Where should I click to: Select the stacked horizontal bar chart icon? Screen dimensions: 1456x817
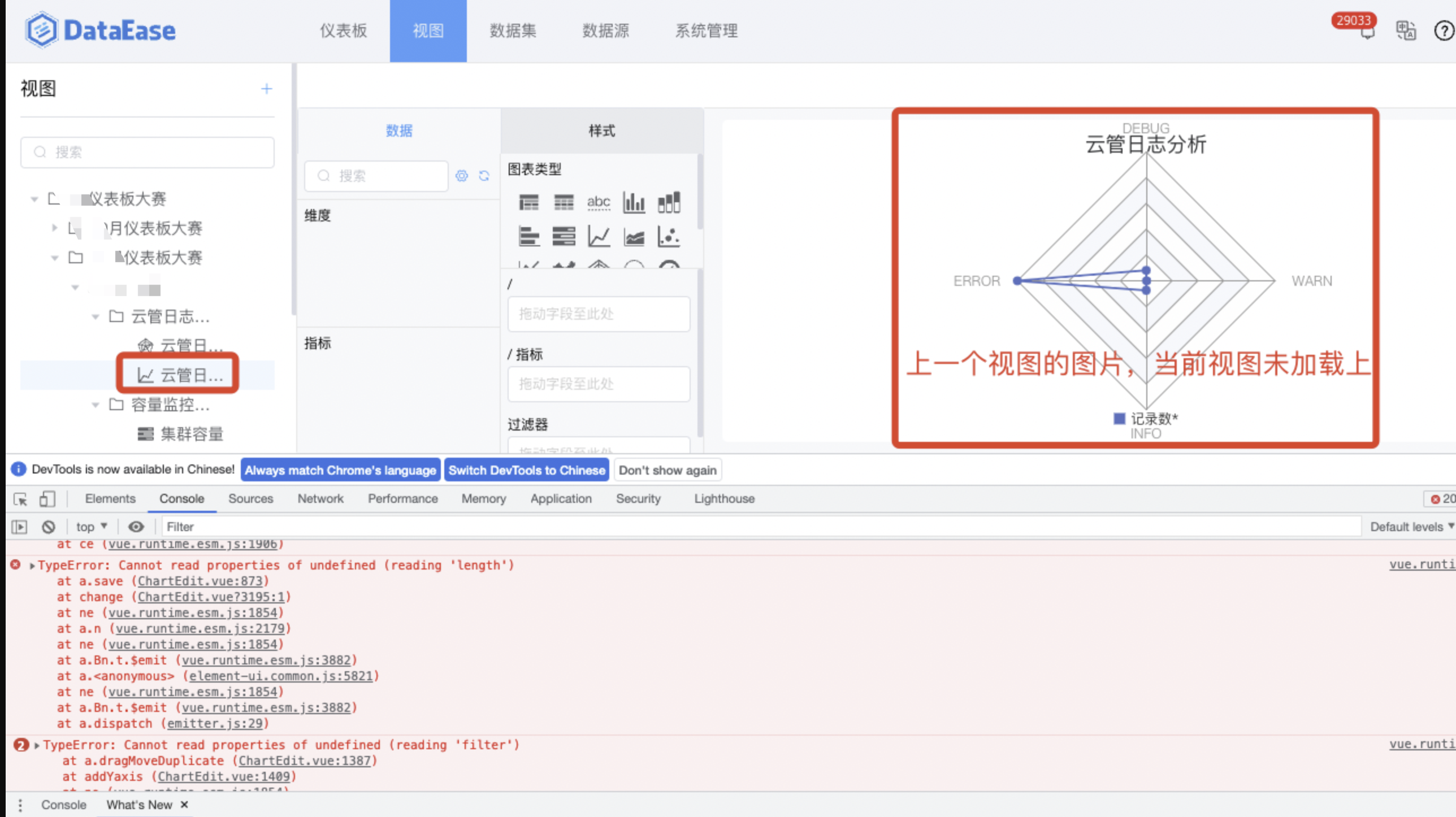[564, 236]
